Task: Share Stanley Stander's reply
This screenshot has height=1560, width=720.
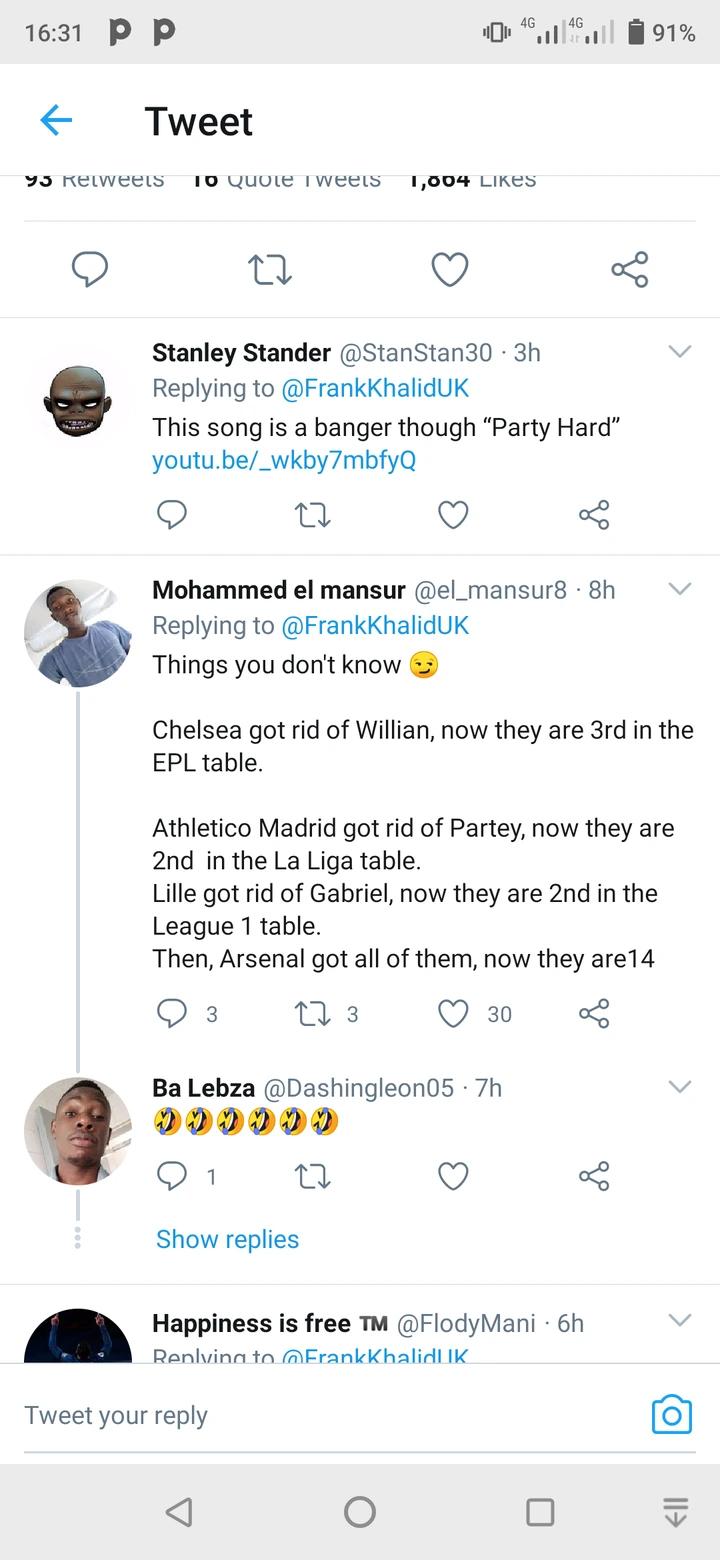Action: 593,515
